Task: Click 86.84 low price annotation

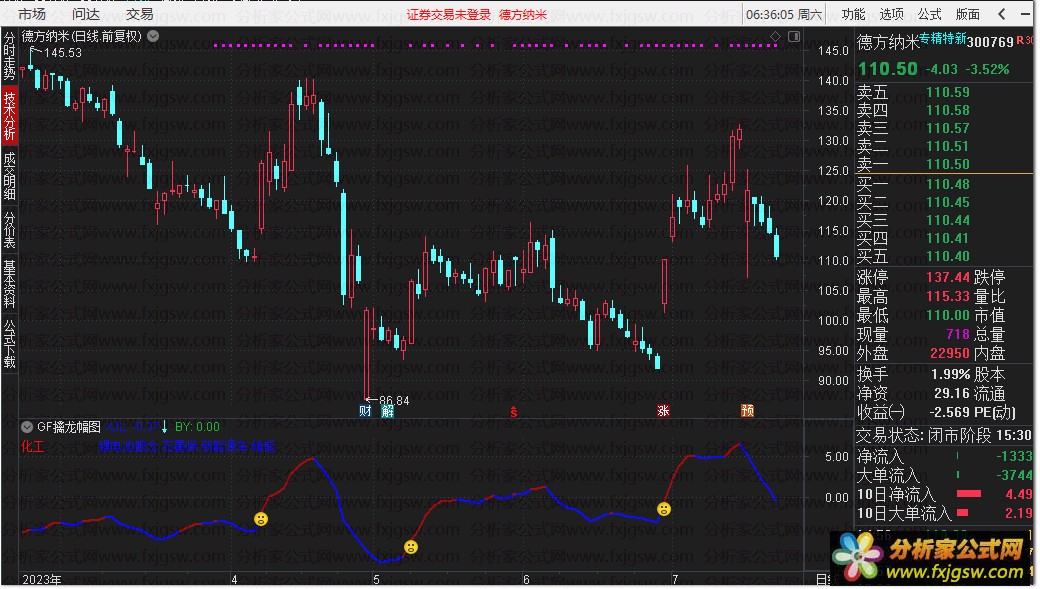Action: pyautogui.click(x=394, y=401)
